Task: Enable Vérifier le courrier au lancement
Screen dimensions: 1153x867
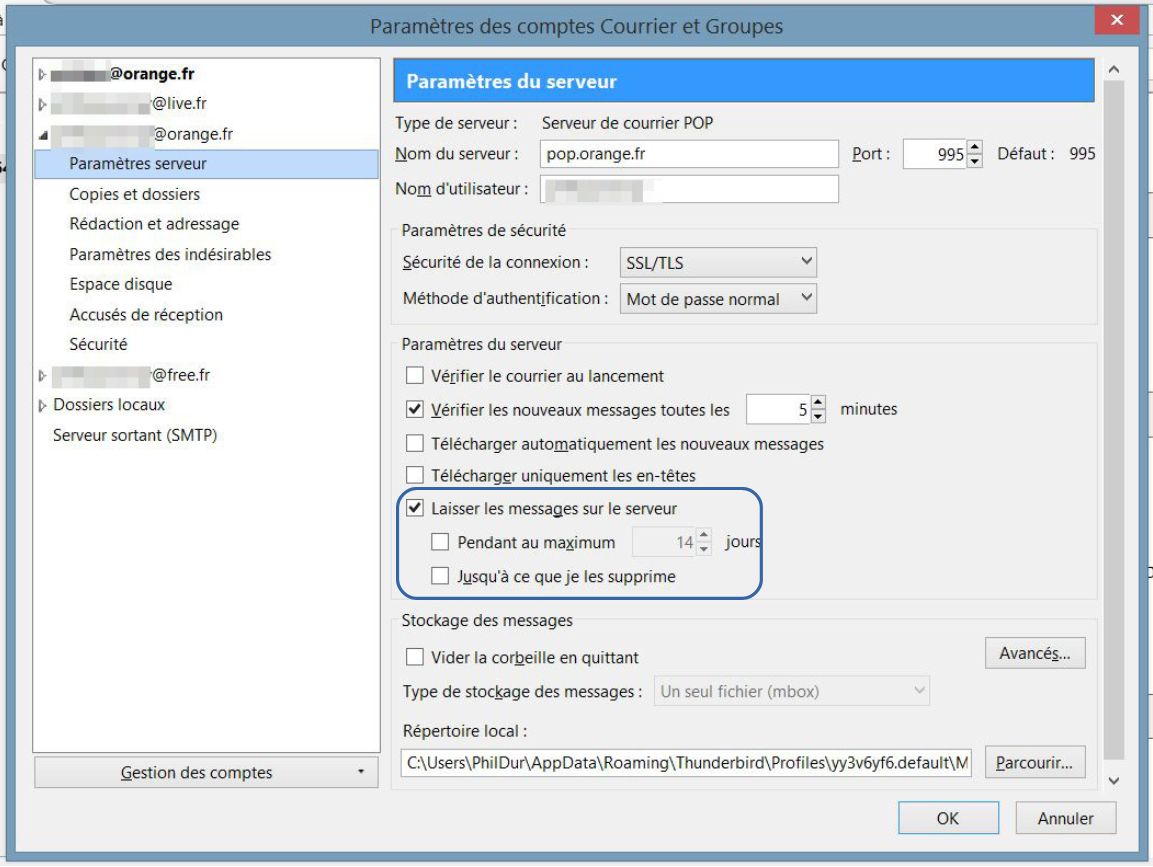Action: (415, 377)
